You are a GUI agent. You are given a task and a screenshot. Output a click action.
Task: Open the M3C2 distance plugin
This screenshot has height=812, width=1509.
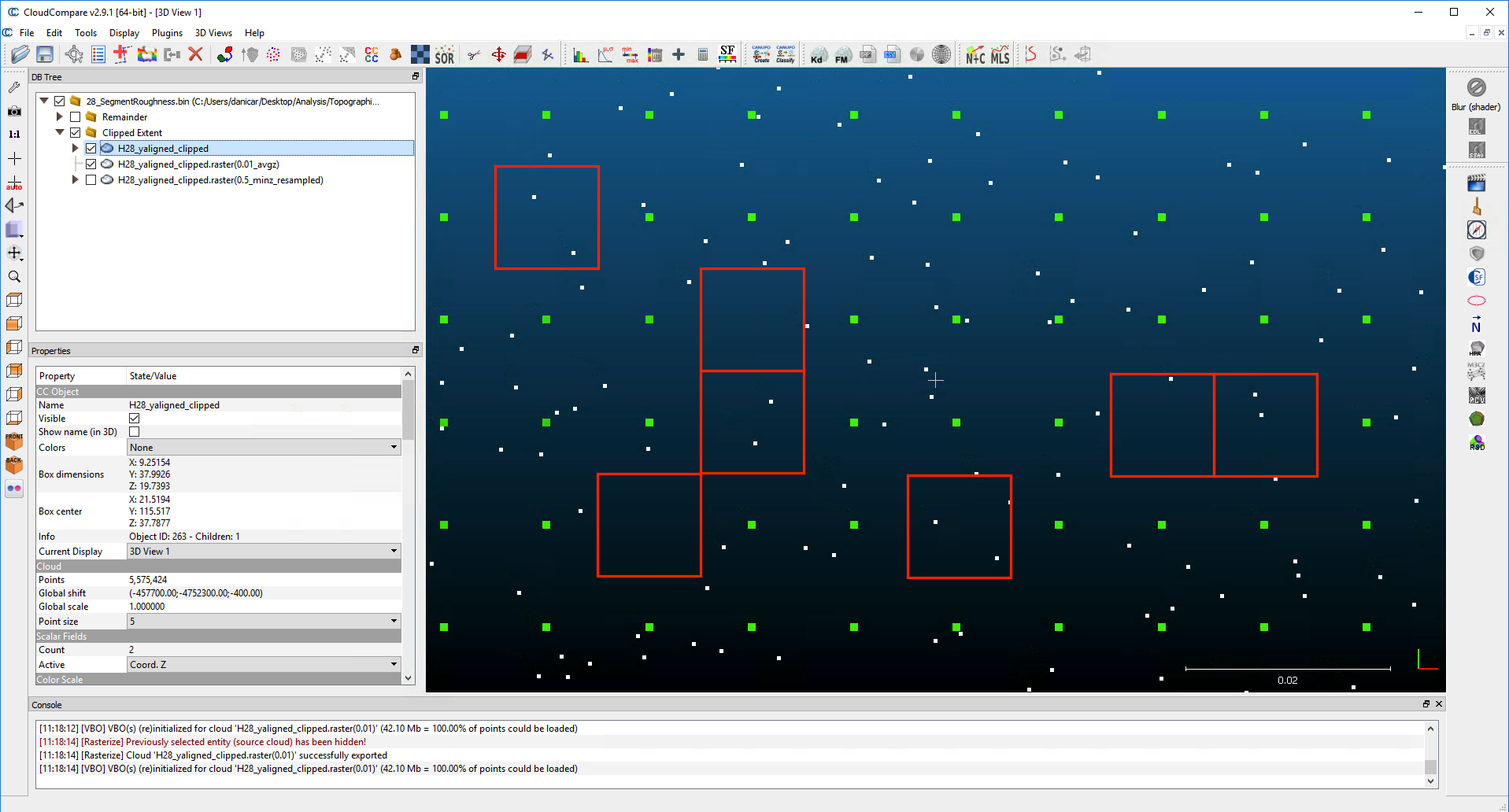1477,371
